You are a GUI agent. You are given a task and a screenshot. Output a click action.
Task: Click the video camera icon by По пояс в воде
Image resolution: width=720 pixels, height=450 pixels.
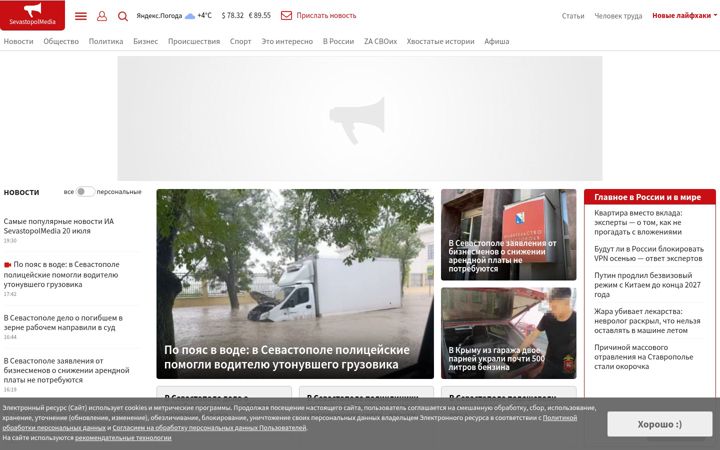click(x=7, y=264)
